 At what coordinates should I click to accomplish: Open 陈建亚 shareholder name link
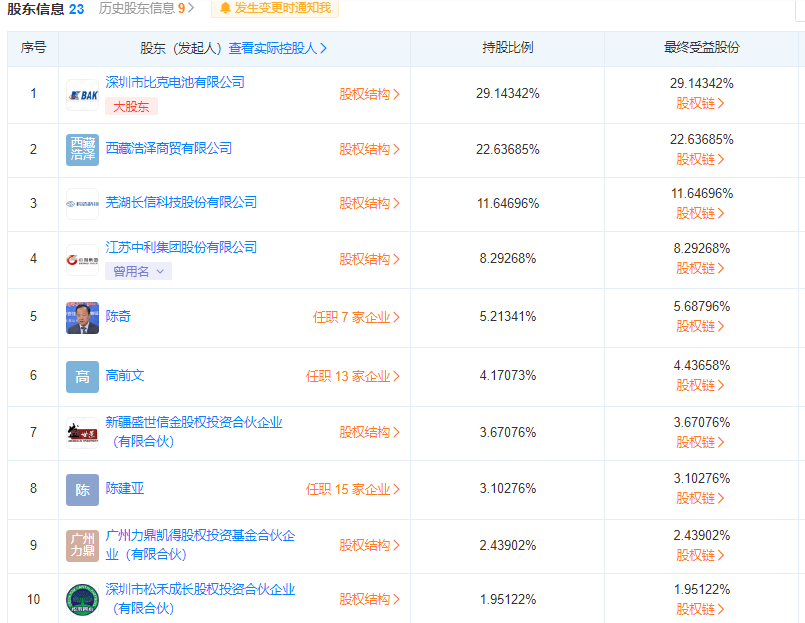[x=125, y=488]
